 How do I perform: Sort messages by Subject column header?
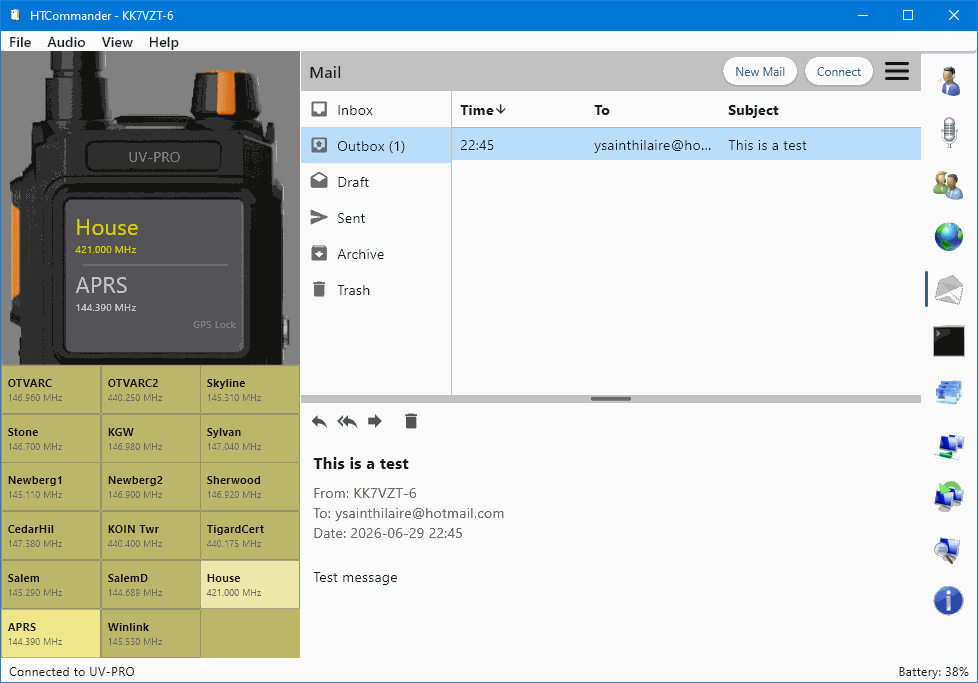[753, 110]
